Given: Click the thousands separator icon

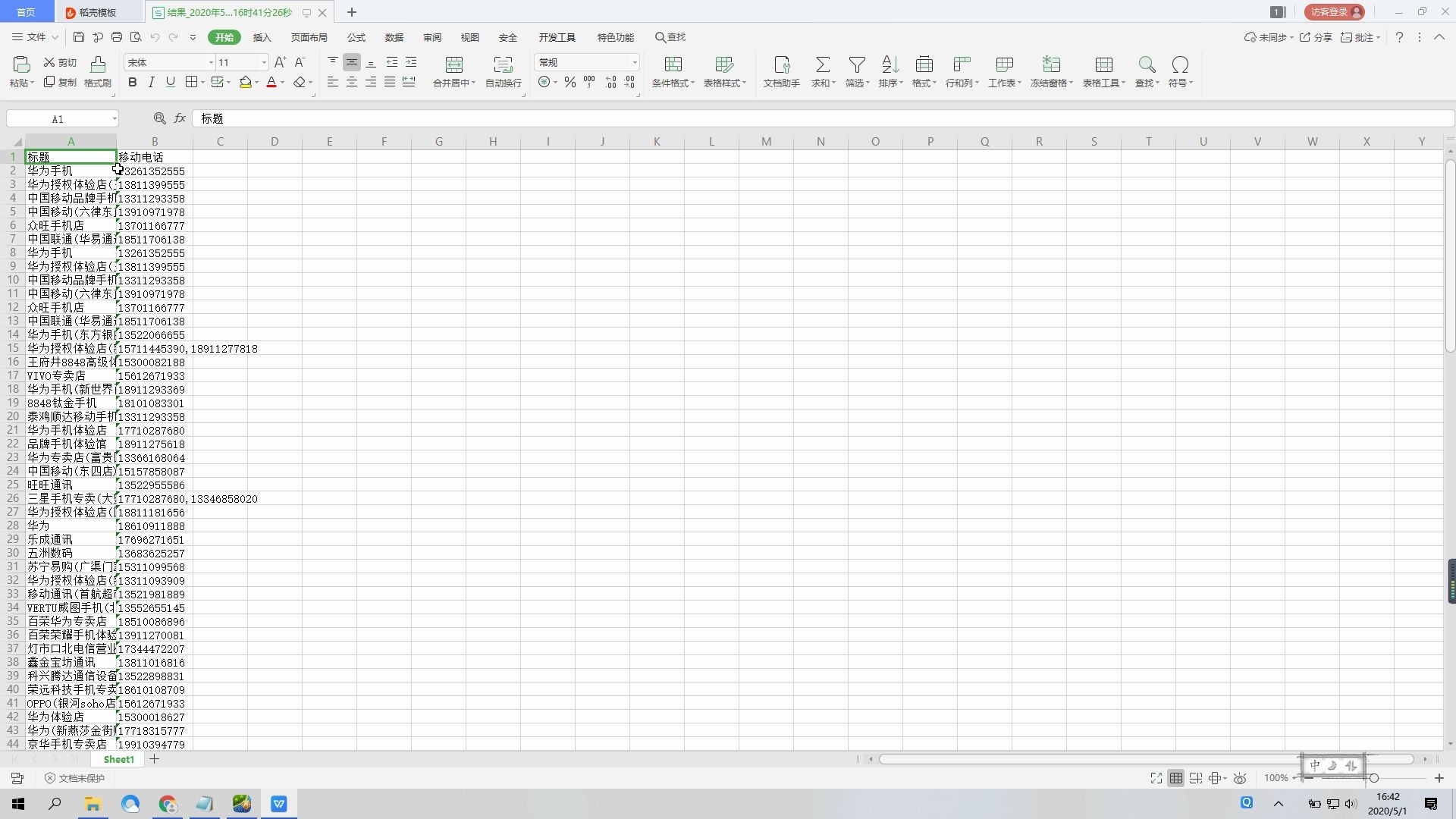Looking at the screenshot, I should click(x=589, y=83).
